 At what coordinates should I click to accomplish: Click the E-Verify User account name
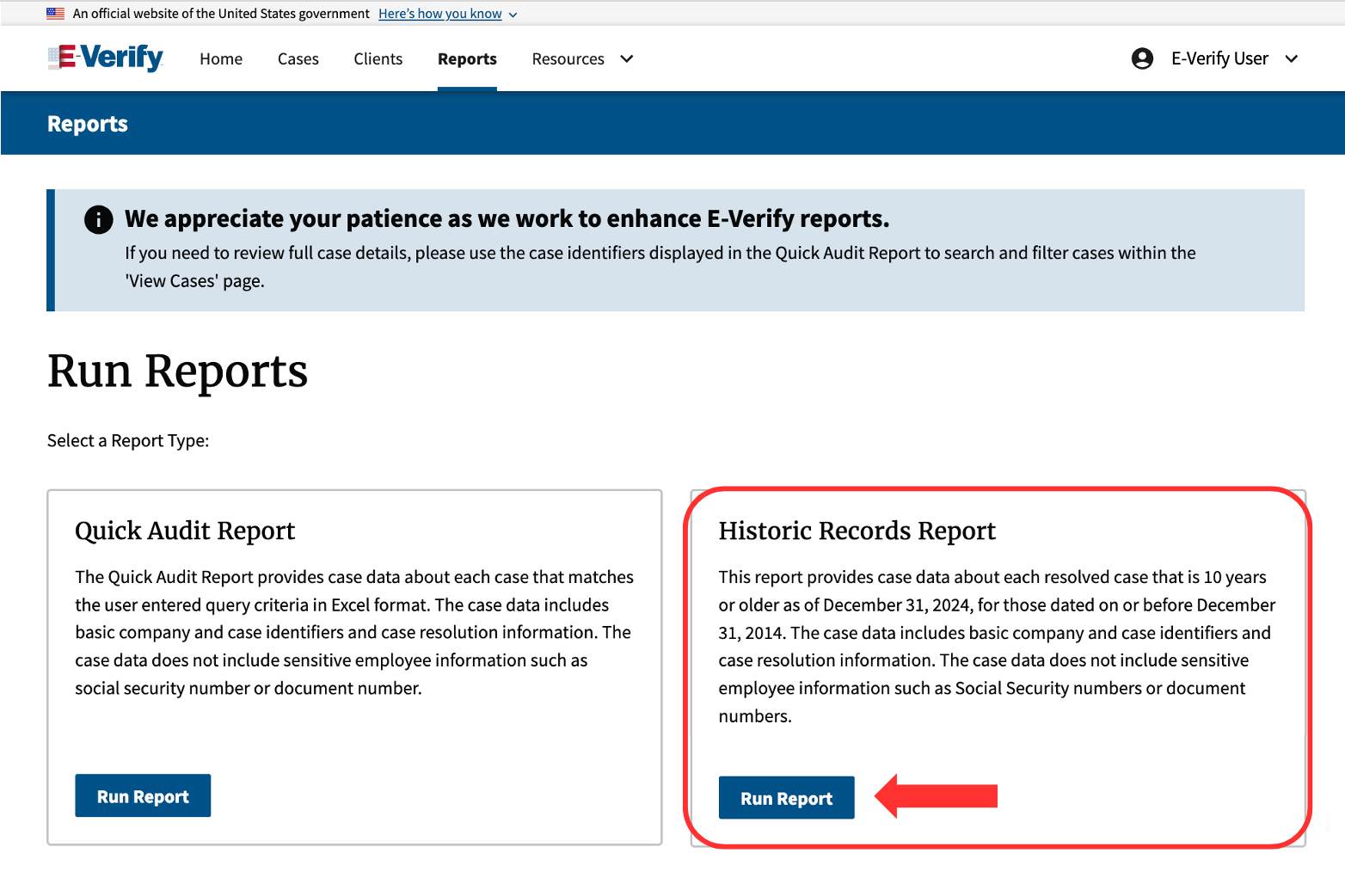point(1219,58)
